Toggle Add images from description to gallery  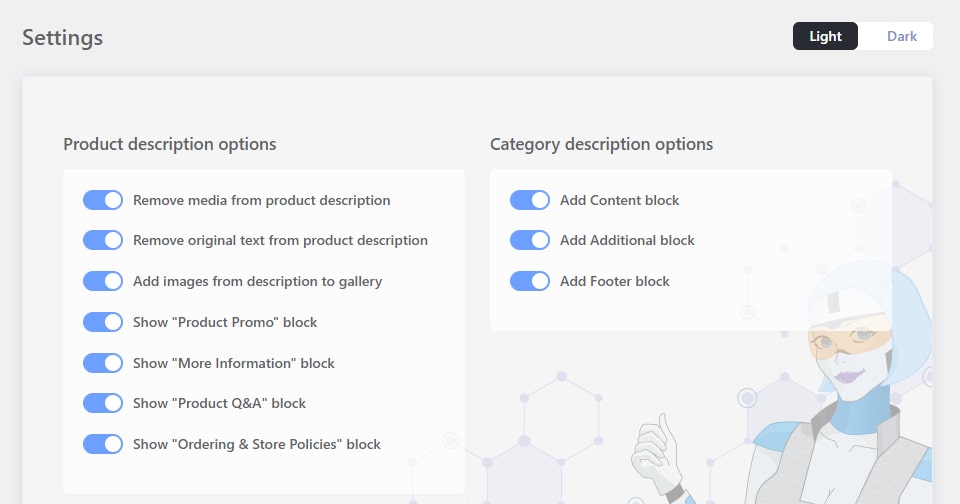tap(103, 281)
